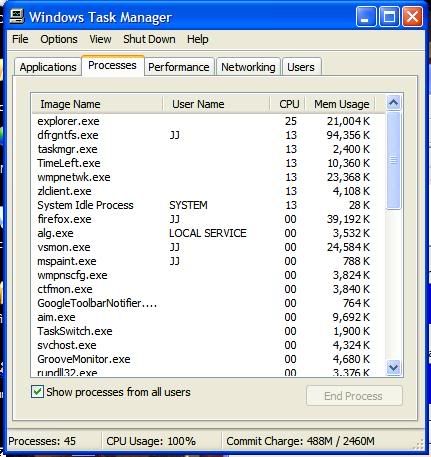
Task: Click the scroll up arrow in process list
Action: pos(393,103)
